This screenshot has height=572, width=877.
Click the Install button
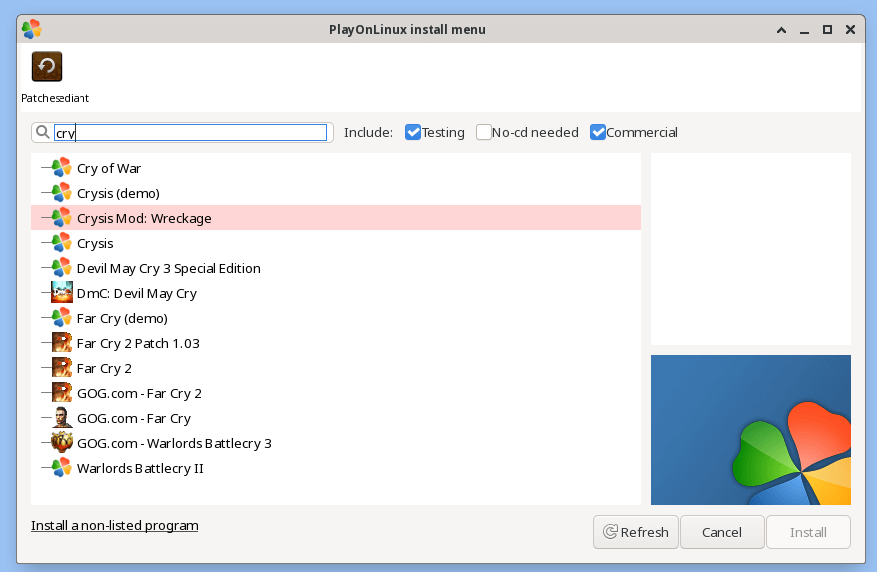coord(808,532)
